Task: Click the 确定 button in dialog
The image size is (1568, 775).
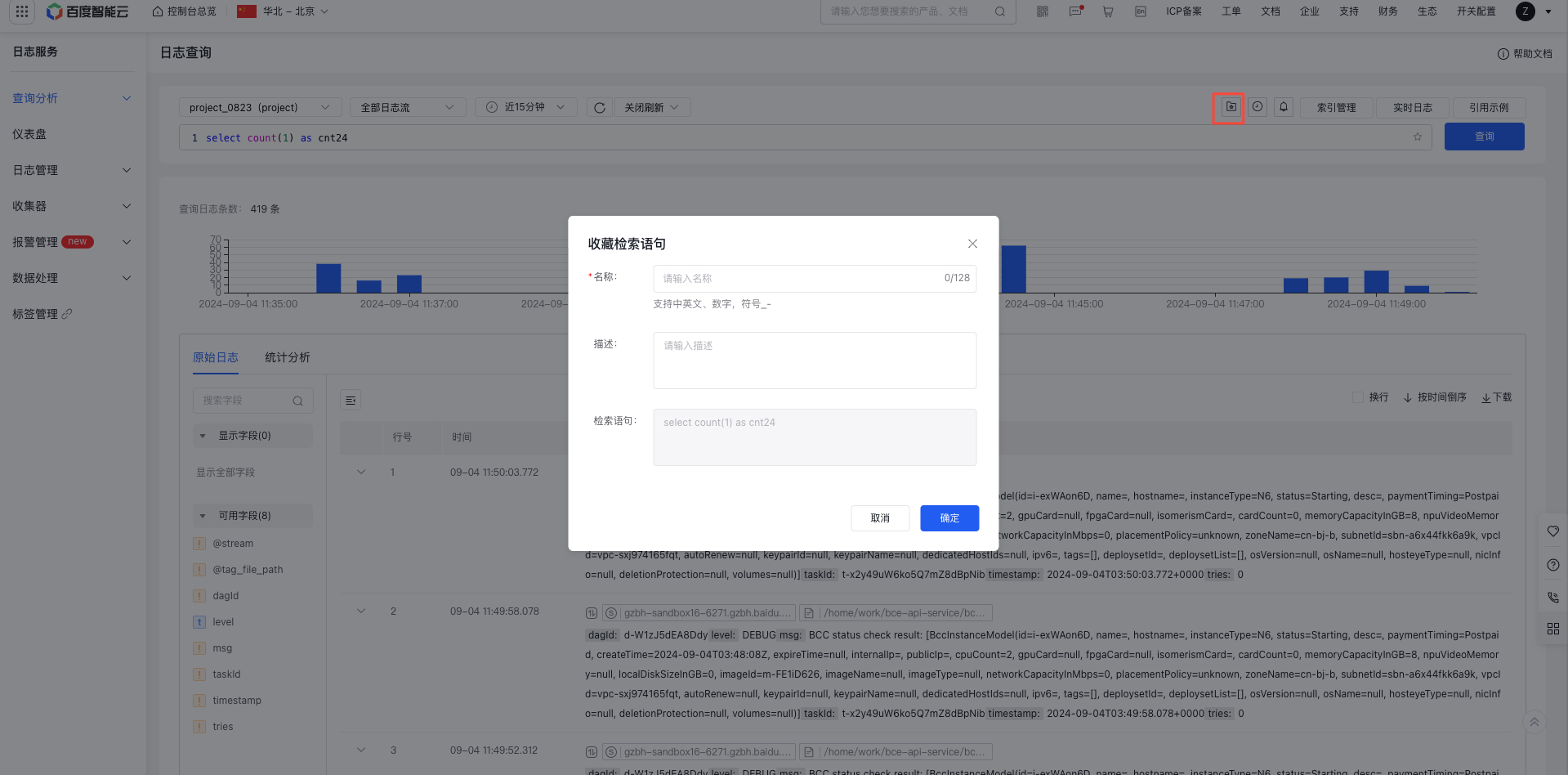Action: [x=949, y=518]
